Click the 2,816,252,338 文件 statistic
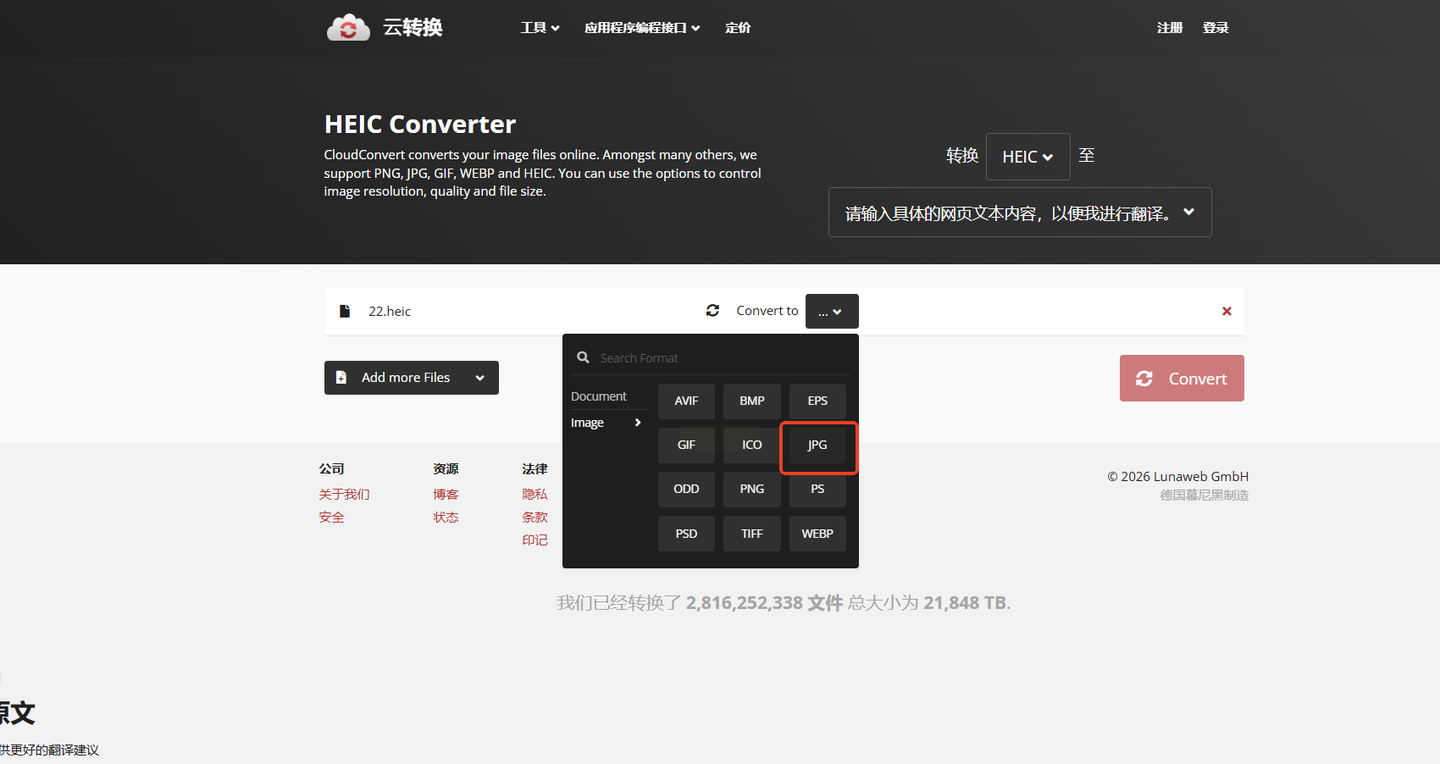The height and width of the screenshot is (764, 1440). (x=765, y=603)
